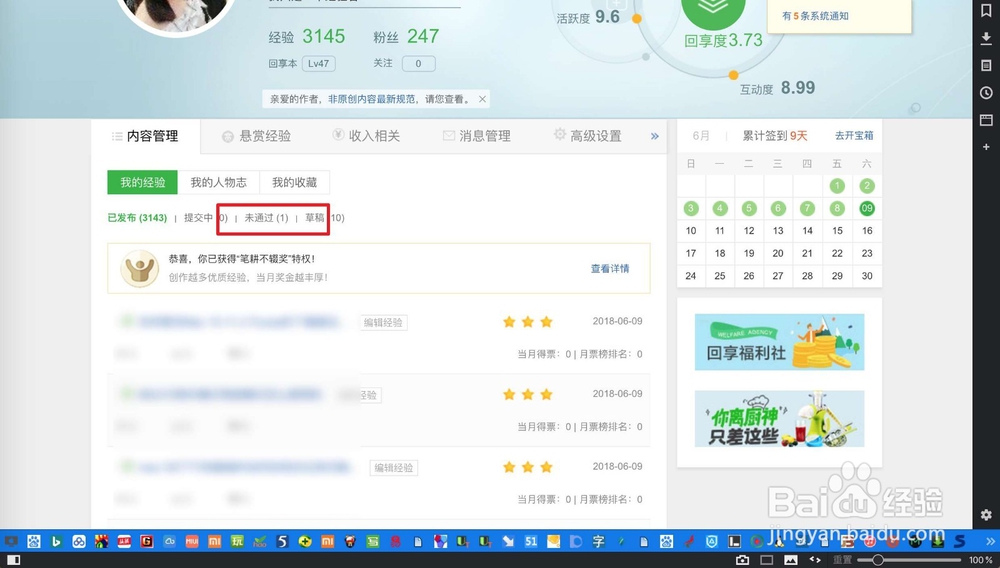Select the 我的经验 sub-tab
Viewport: 1000px width, 568px height.
click(143, 182)
